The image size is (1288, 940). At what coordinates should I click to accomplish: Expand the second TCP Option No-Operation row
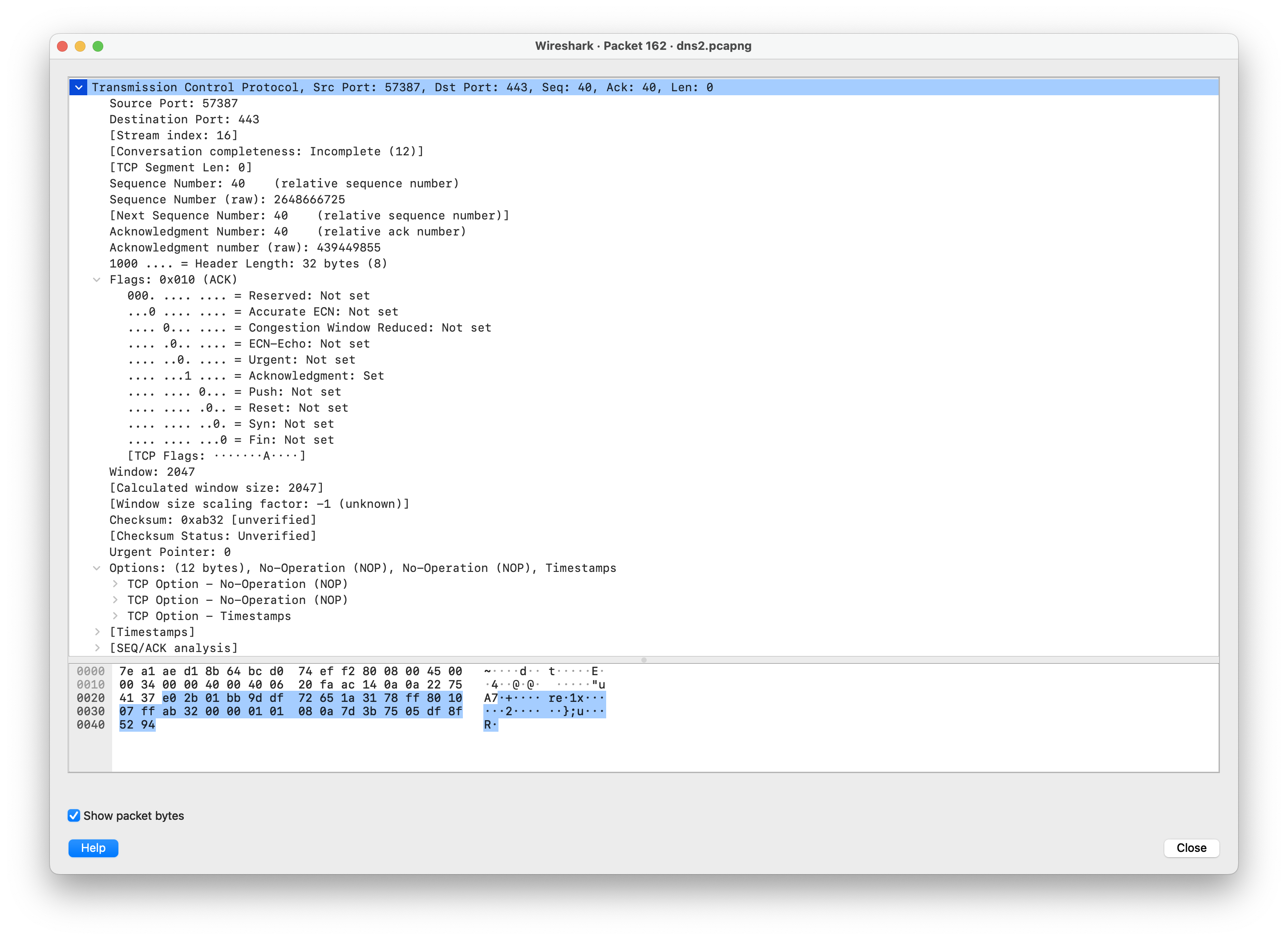[115, 600]
